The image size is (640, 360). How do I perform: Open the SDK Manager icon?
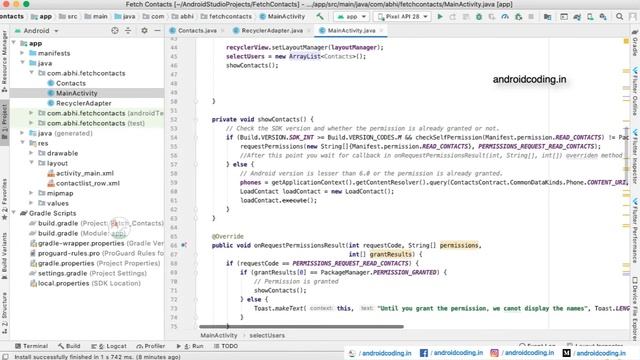click(x=603, y=17)
